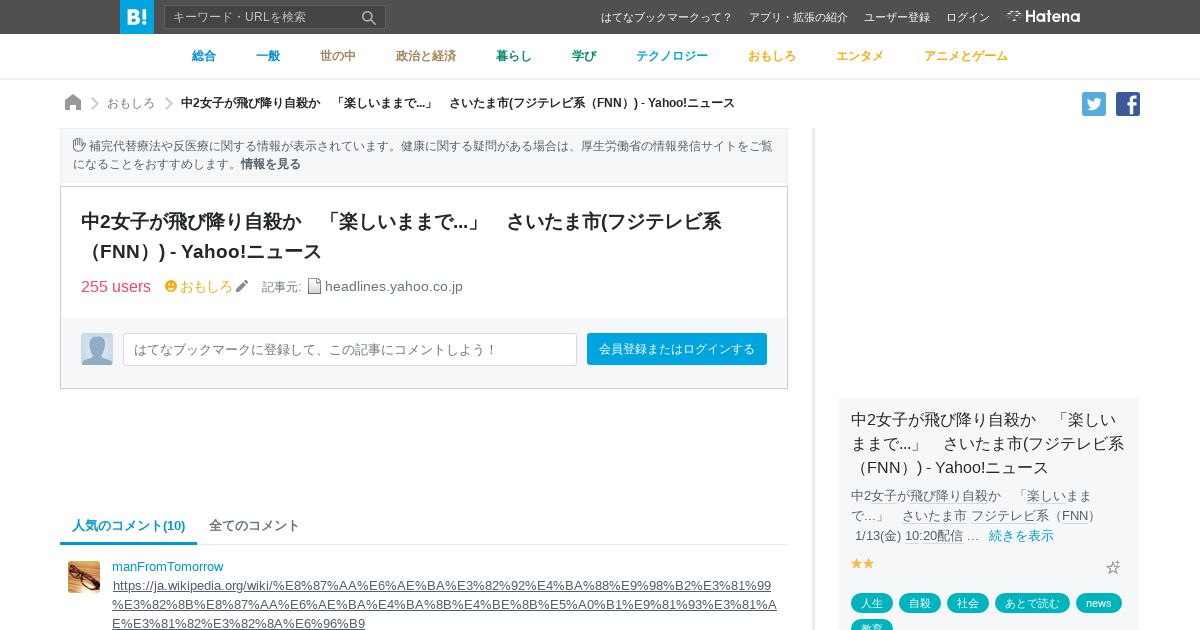
Task: Click ログイン in top bar
Action: (x=968, y=17)
